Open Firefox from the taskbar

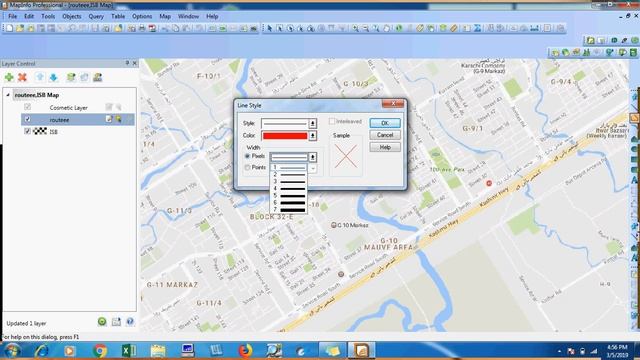coord(244,350)
